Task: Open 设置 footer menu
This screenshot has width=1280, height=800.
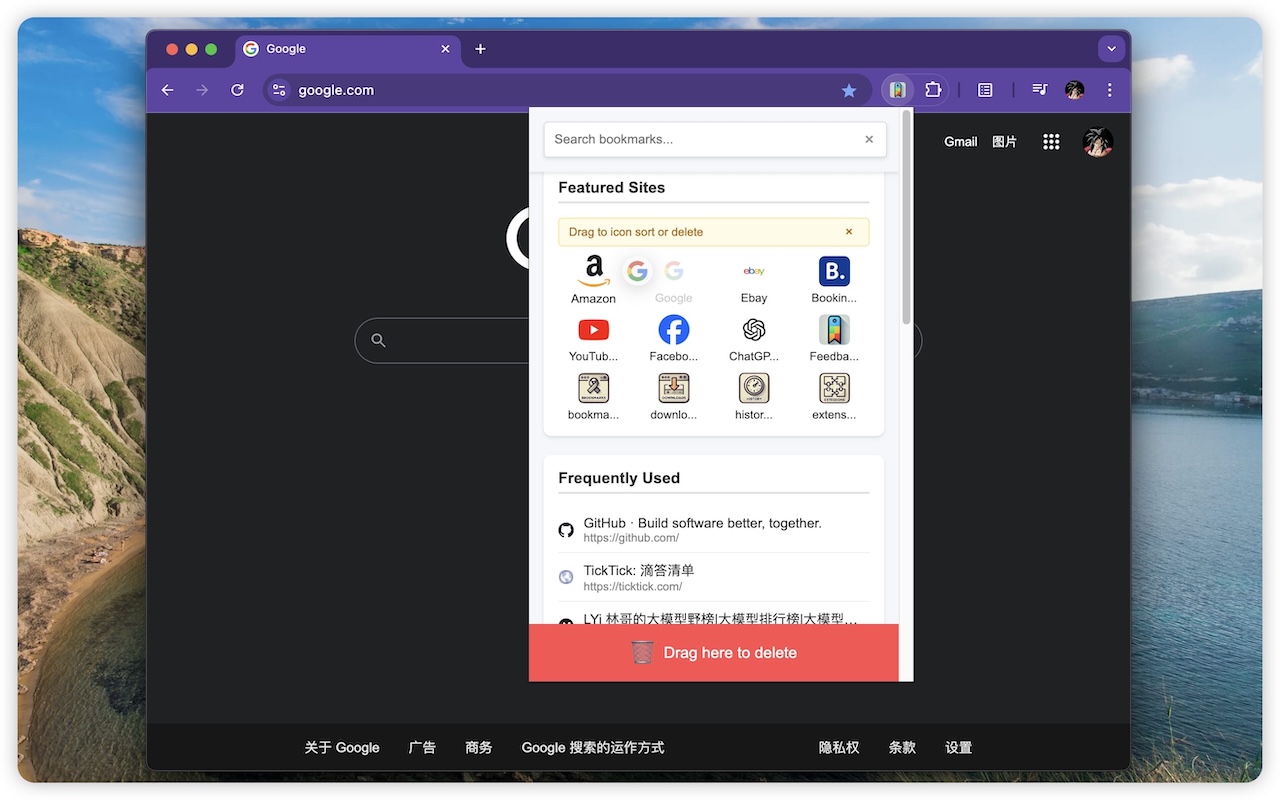Action: coord(958,747)
